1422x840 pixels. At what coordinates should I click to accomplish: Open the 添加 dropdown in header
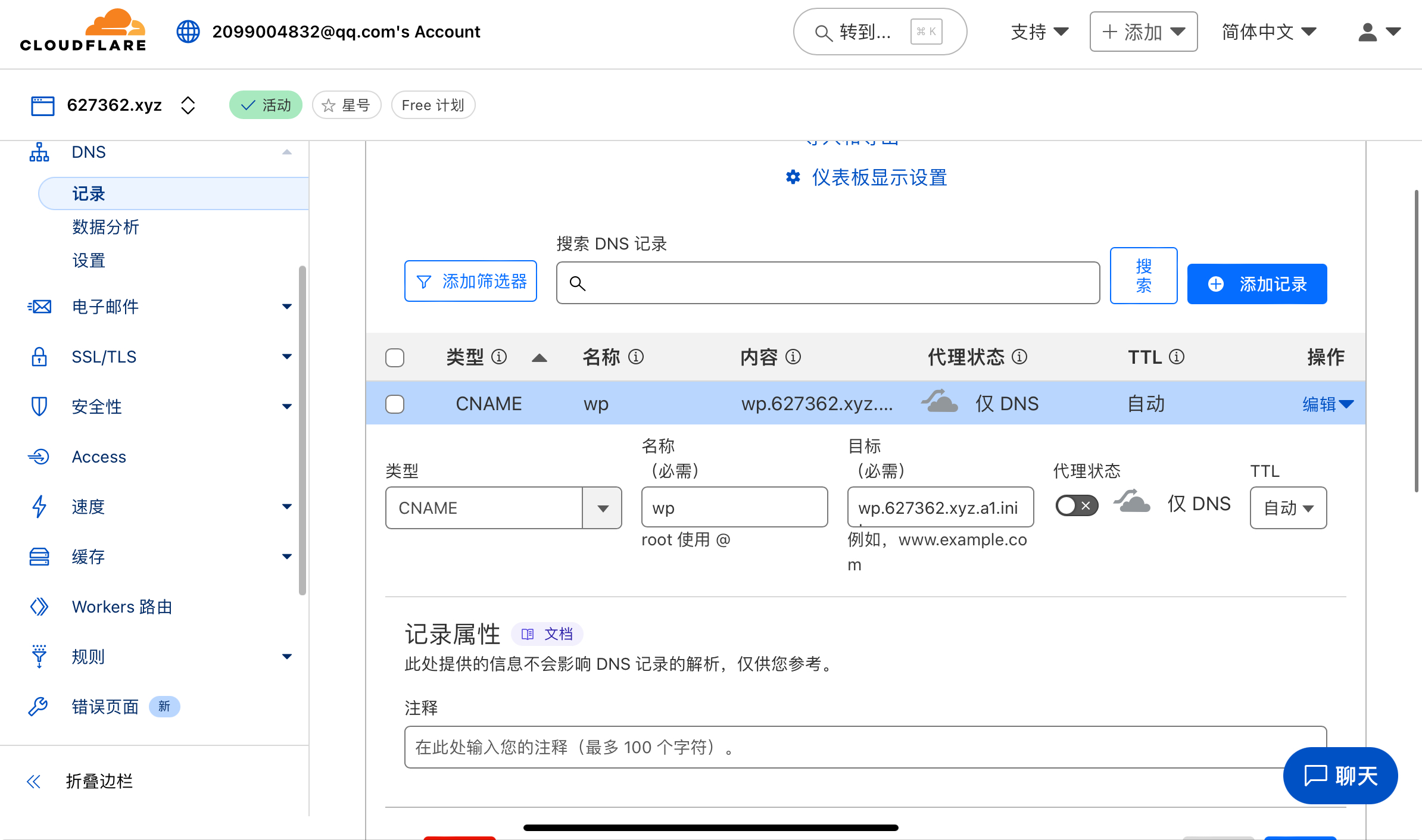(1143, 32)
